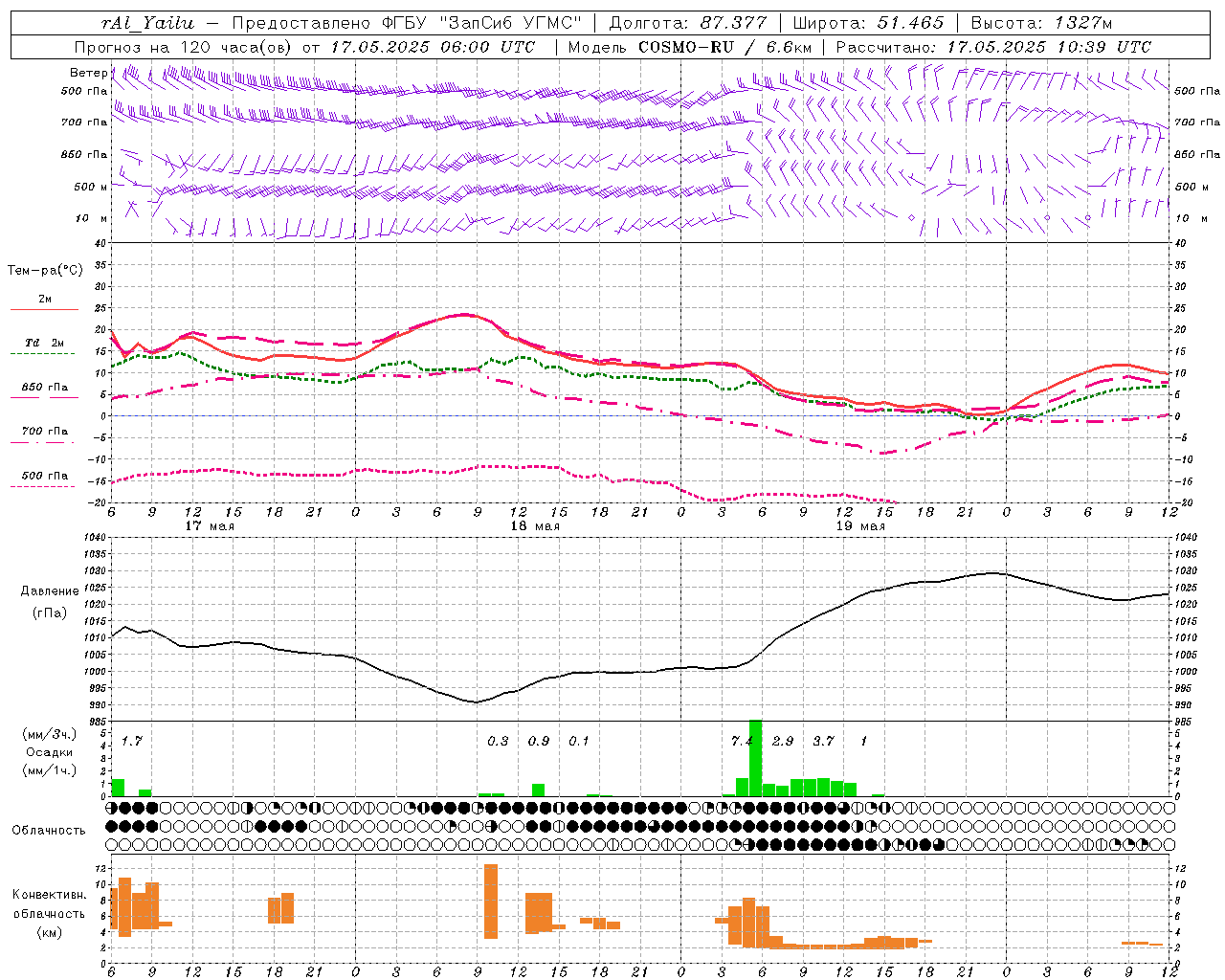Click the (мм/3ч.) precipitation unit label
Viewport: 1225px width, 980px height.
pyautogui.click(x=50, y=734)
